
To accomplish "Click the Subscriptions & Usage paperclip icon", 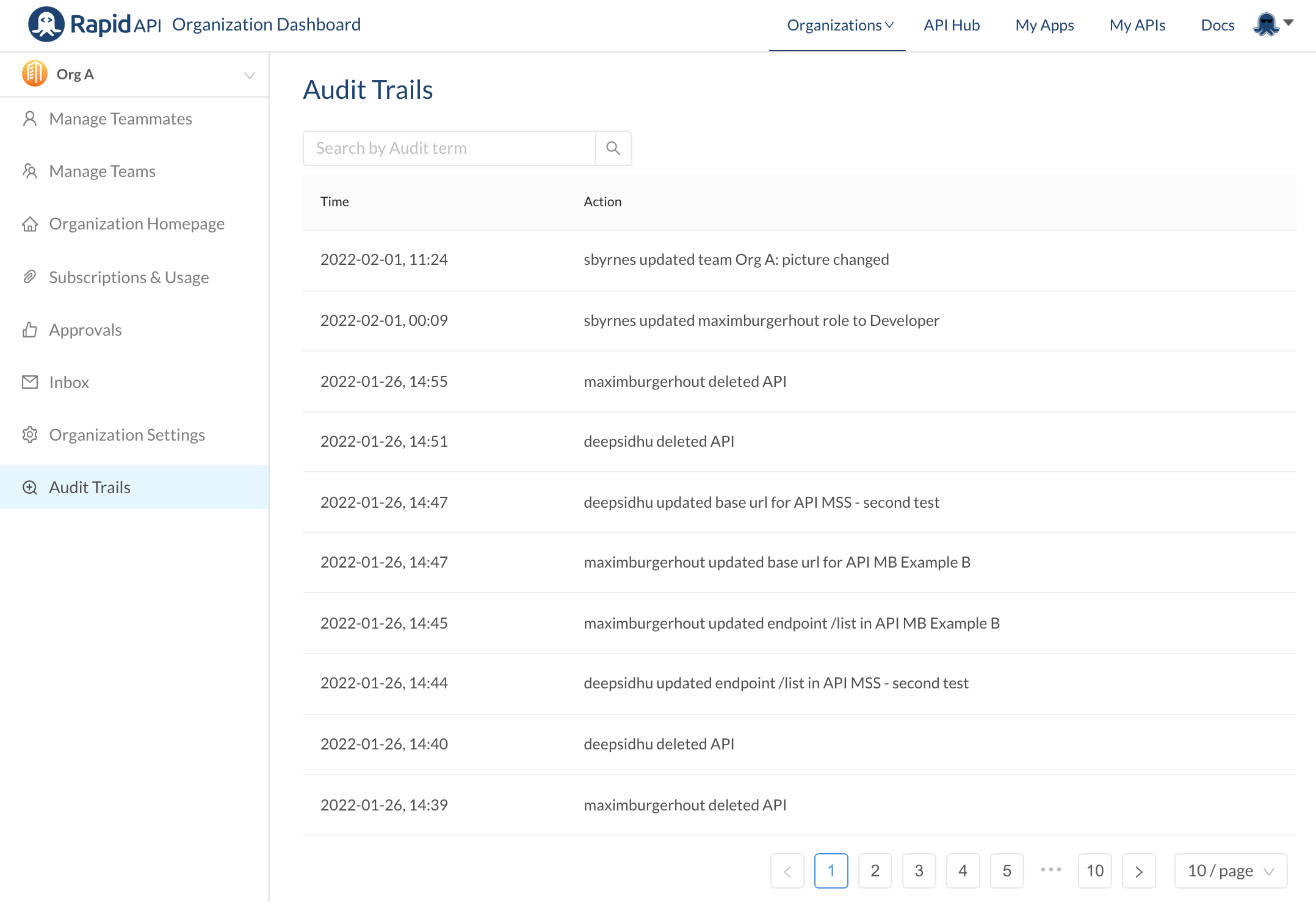I will coord(30,276).
